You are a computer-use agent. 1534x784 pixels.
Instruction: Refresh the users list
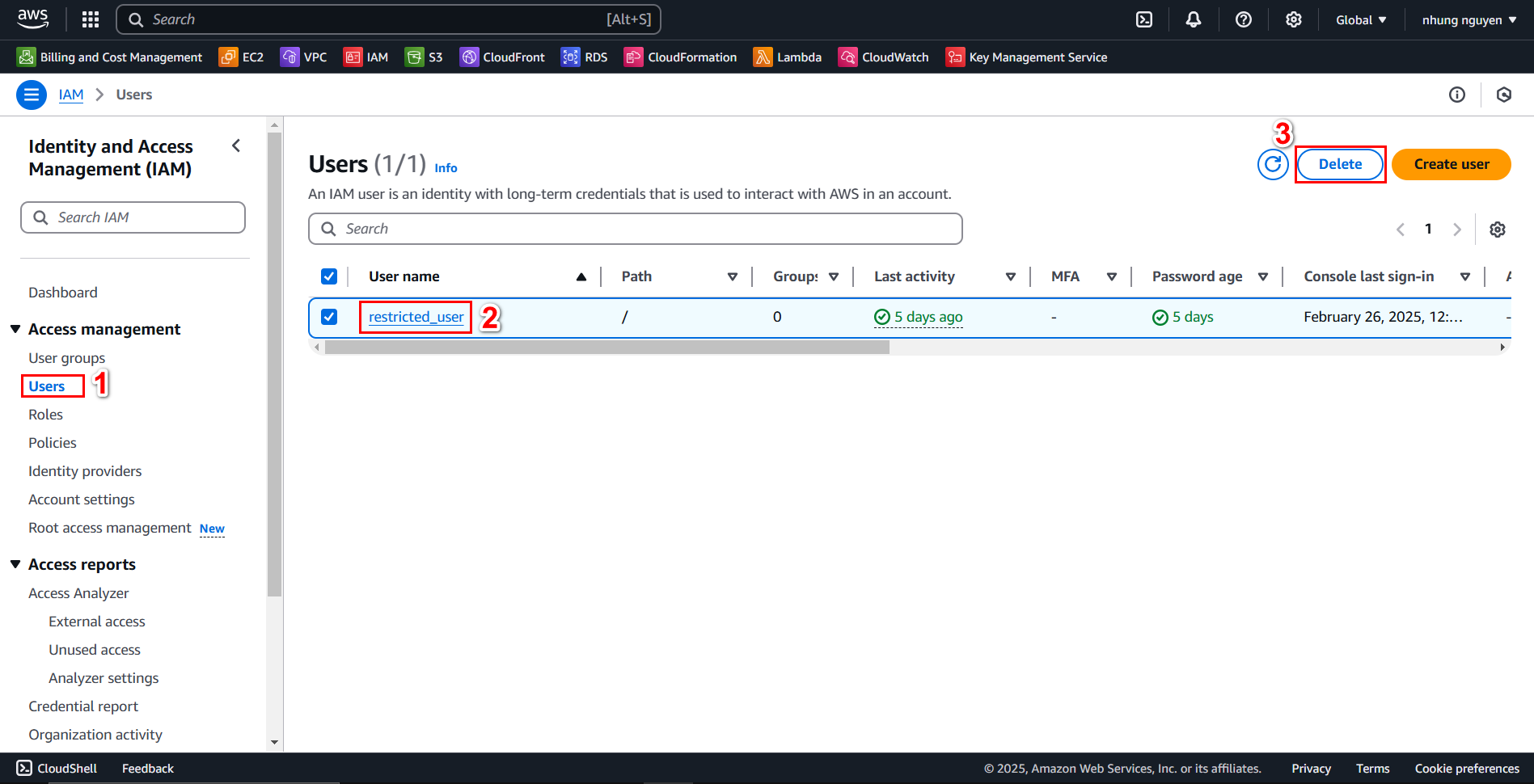[1273, 164]
